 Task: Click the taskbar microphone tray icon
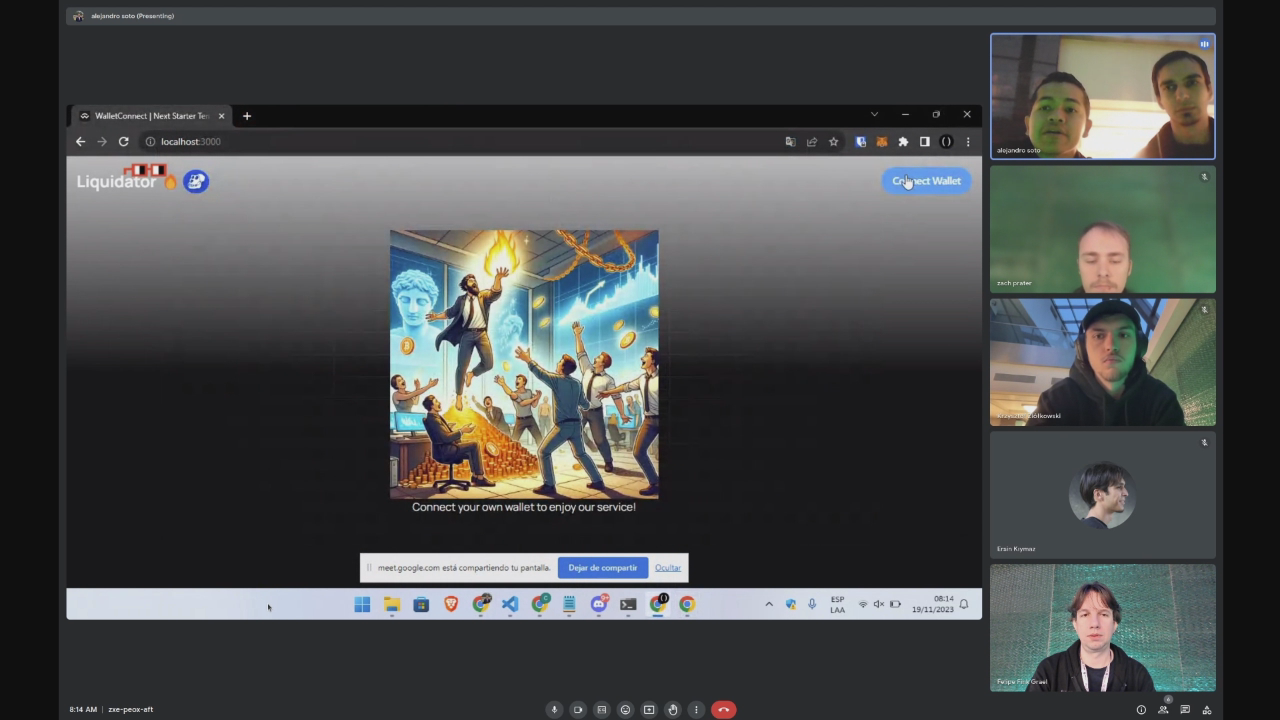(x=812, y=604)
